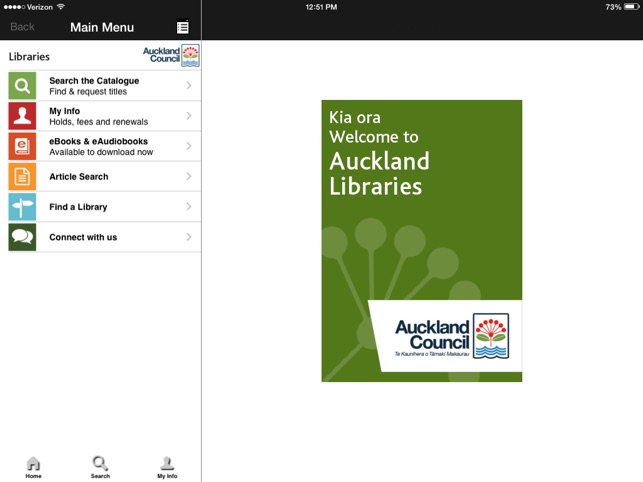643x482 pixels.
Task: Select 'Available to download now' subtitle
Action: (101, 152)
